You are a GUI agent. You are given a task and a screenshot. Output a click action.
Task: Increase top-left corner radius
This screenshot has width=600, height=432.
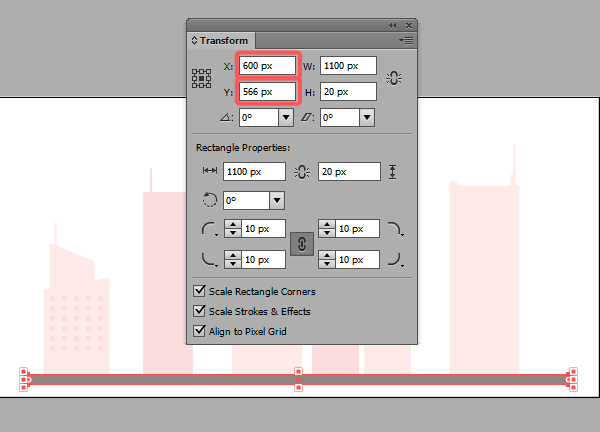(x=233, y=225)
